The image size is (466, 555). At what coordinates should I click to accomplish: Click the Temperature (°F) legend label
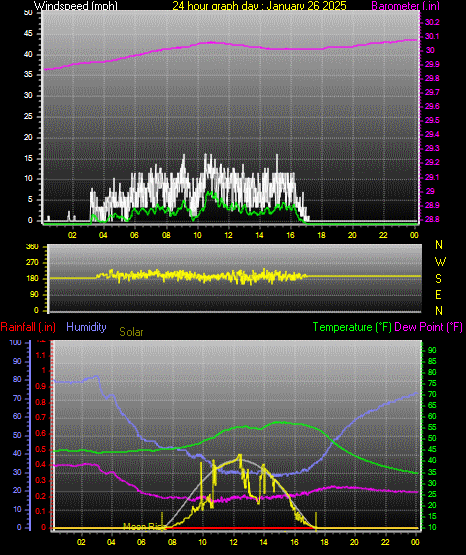[352, 327]
